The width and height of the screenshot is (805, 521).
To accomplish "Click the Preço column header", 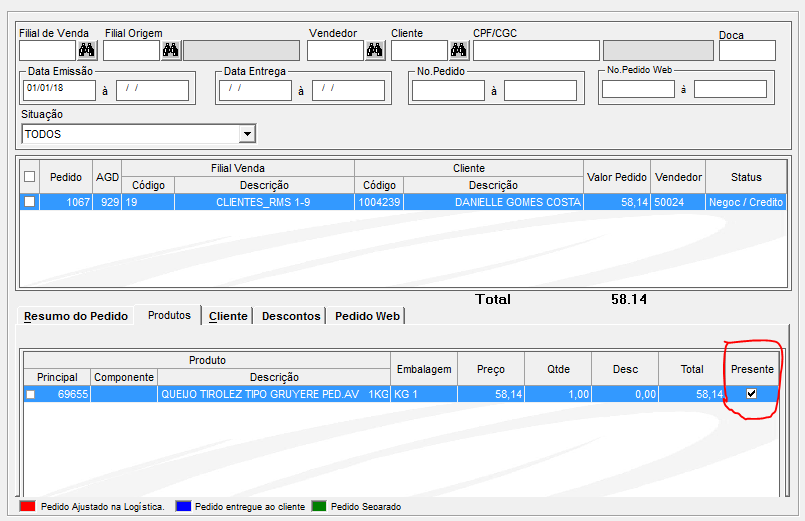I will pos(491,369).
